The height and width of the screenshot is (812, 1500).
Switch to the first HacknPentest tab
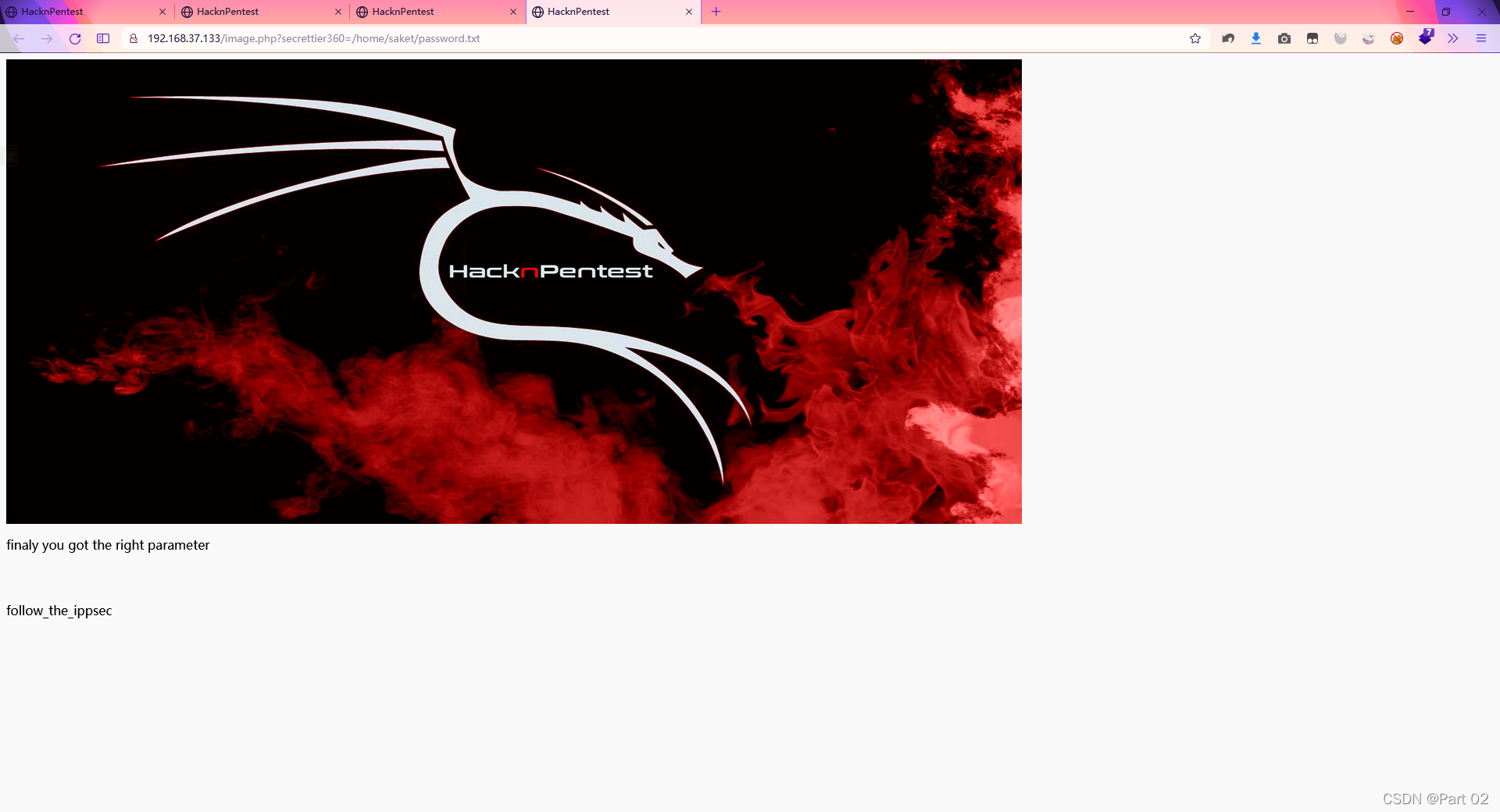point(86,12)
